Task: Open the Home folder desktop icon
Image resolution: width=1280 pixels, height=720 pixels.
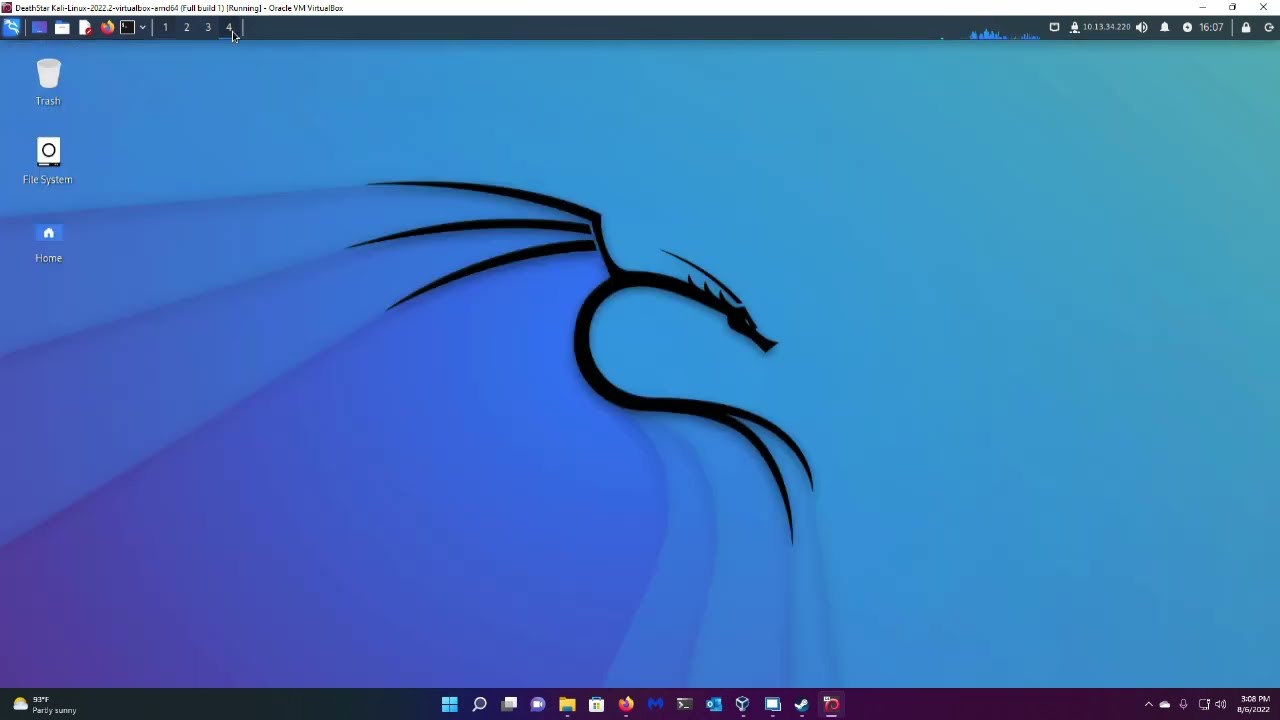Action: 48,243
